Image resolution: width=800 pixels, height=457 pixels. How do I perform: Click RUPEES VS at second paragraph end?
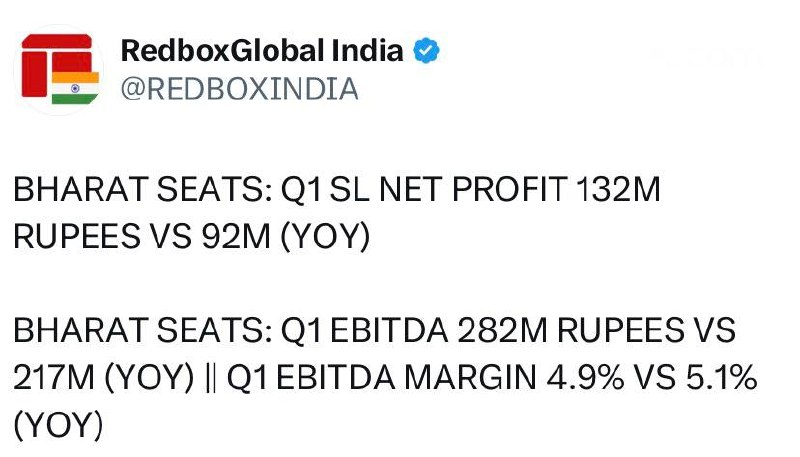(x=646, y=330)
